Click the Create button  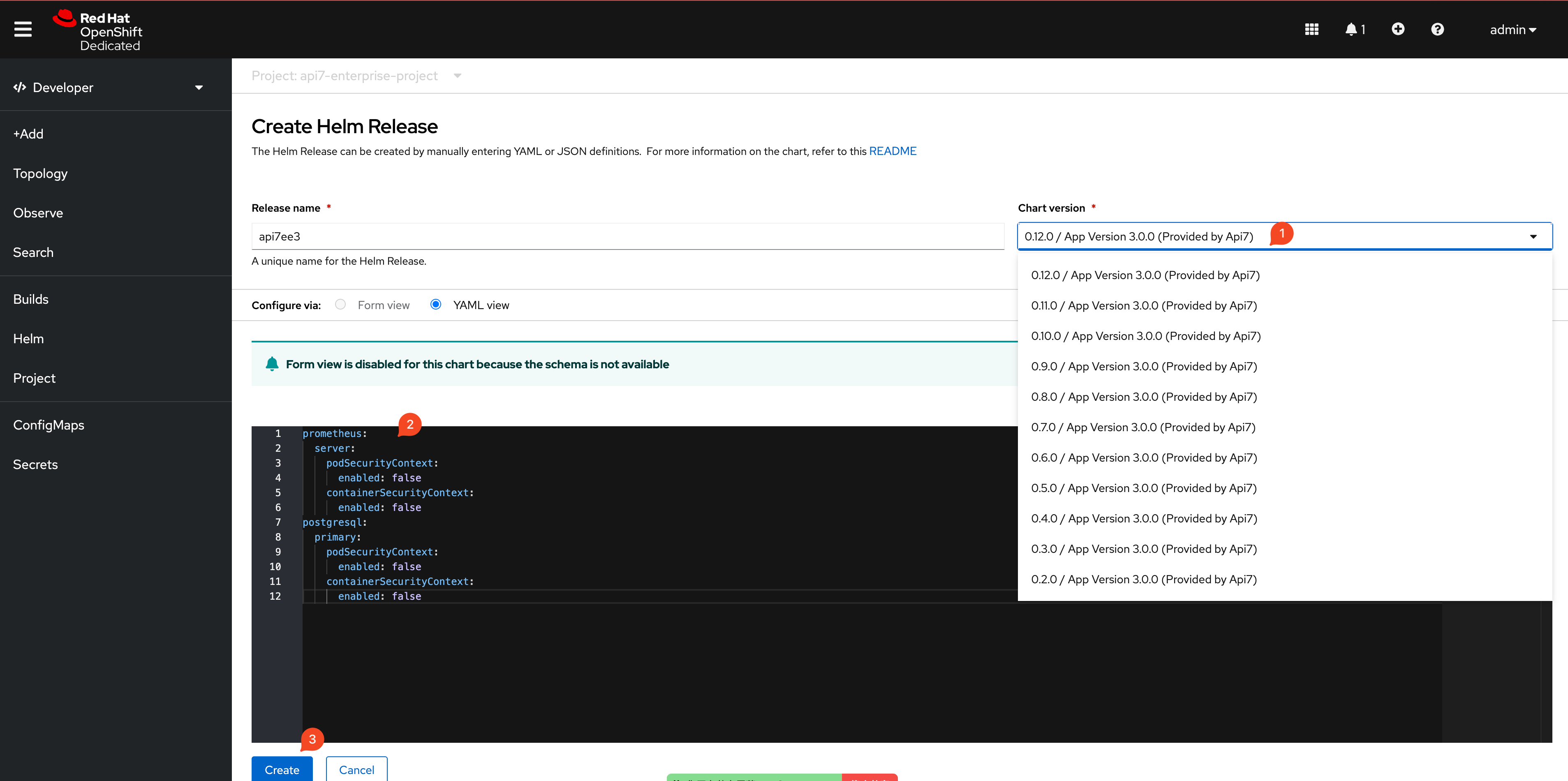[282, 769]
